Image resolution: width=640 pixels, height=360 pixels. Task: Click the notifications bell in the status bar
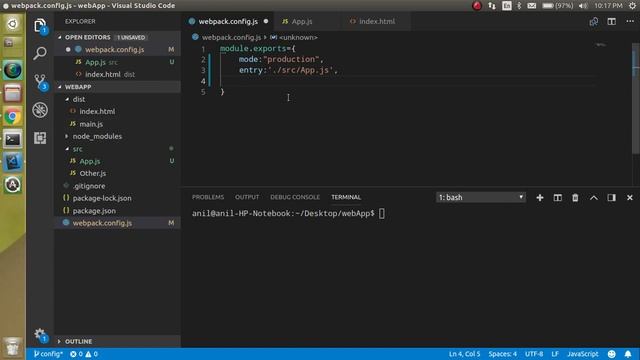tap(628, 354)
